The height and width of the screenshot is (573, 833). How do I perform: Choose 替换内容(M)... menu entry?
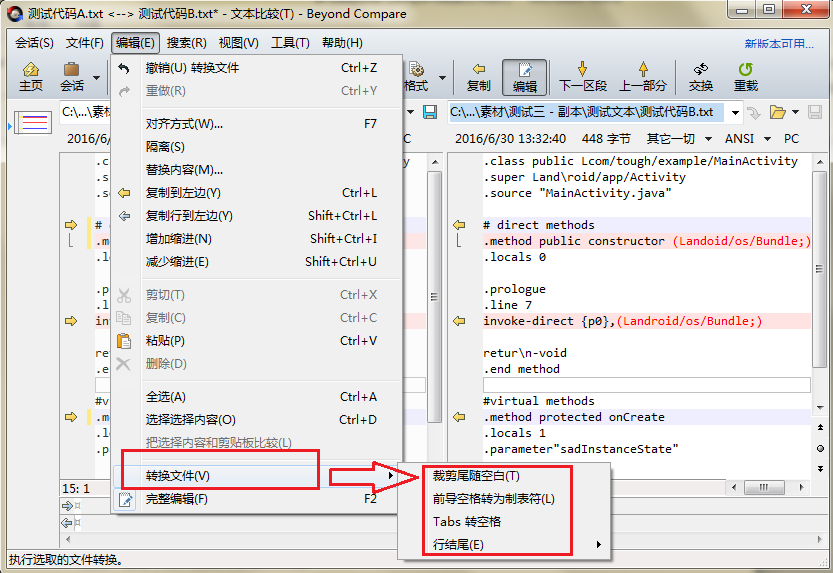pos(257,170)
